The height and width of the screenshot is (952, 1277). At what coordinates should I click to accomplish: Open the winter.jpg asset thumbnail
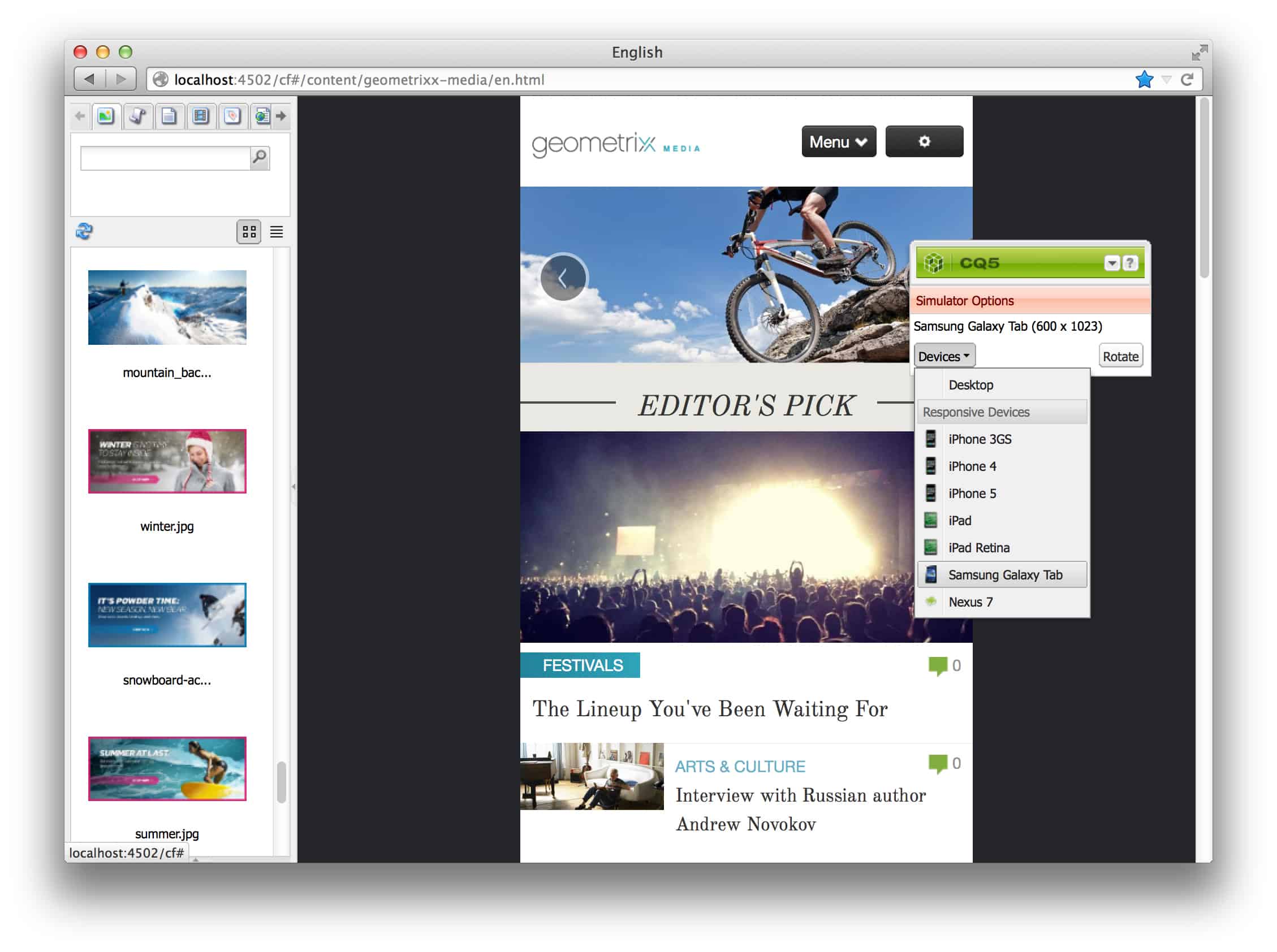(167, 460)
